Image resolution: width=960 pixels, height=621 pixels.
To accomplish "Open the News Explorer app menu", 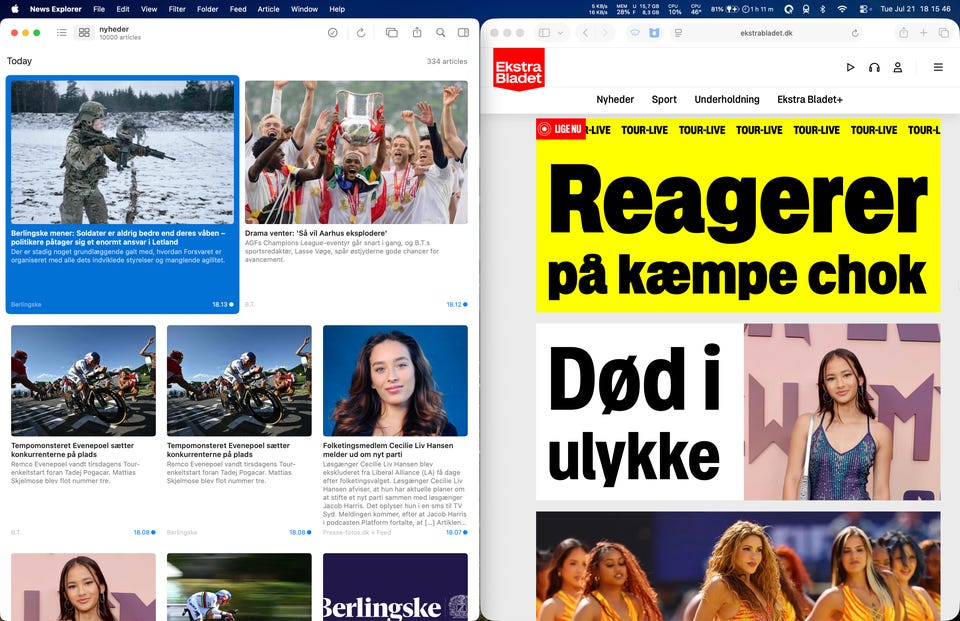I will 56,9.
